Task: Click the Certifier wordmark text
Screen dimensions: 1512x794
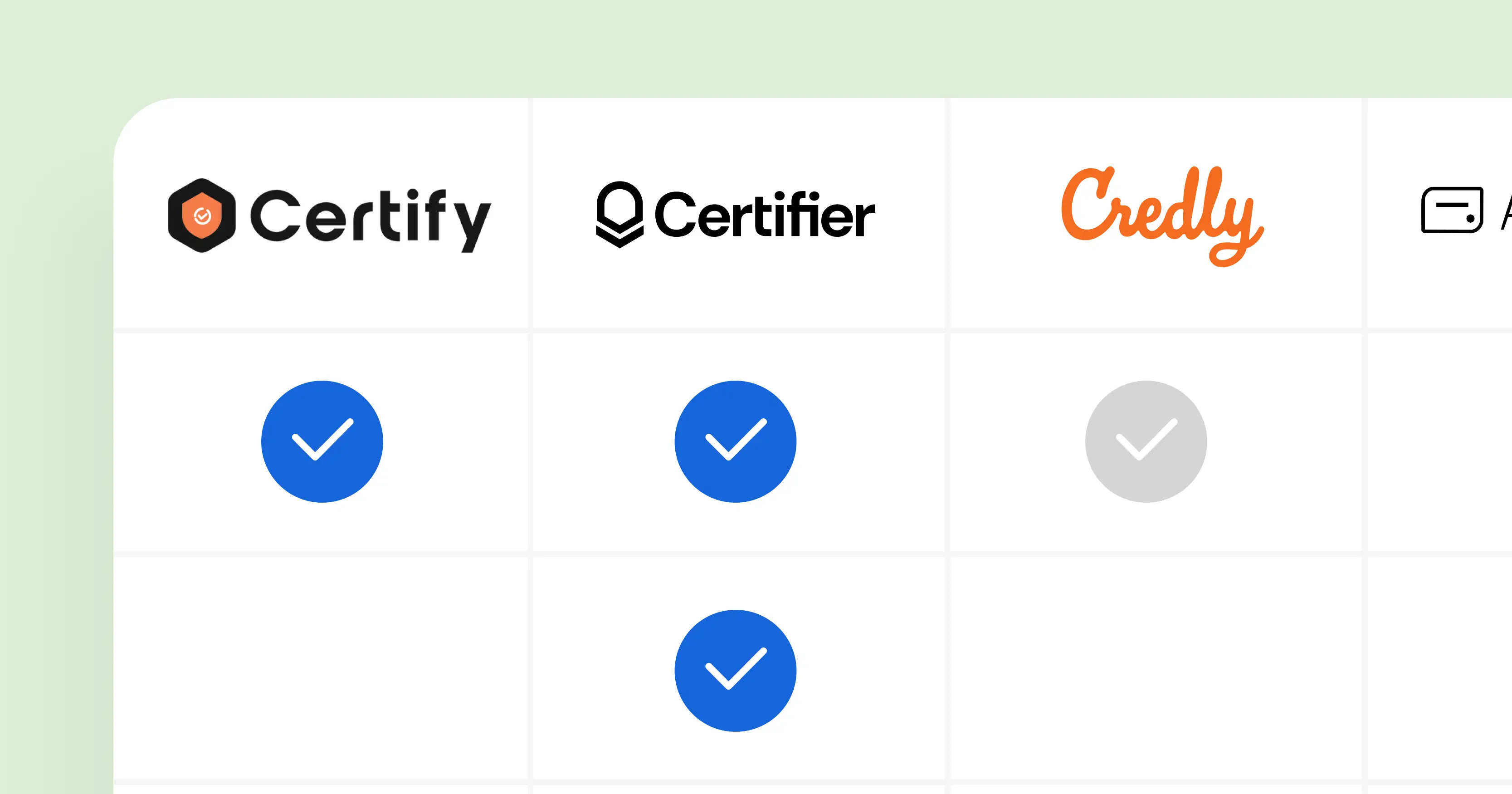Action: click(x=764, y=215)
